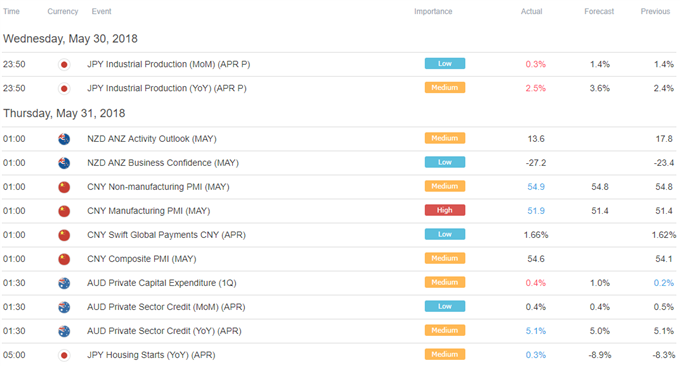Click China flag next to Manufacturing PMI
The height and width of the screenshot is (366, 680).
[x=64, y=211]
